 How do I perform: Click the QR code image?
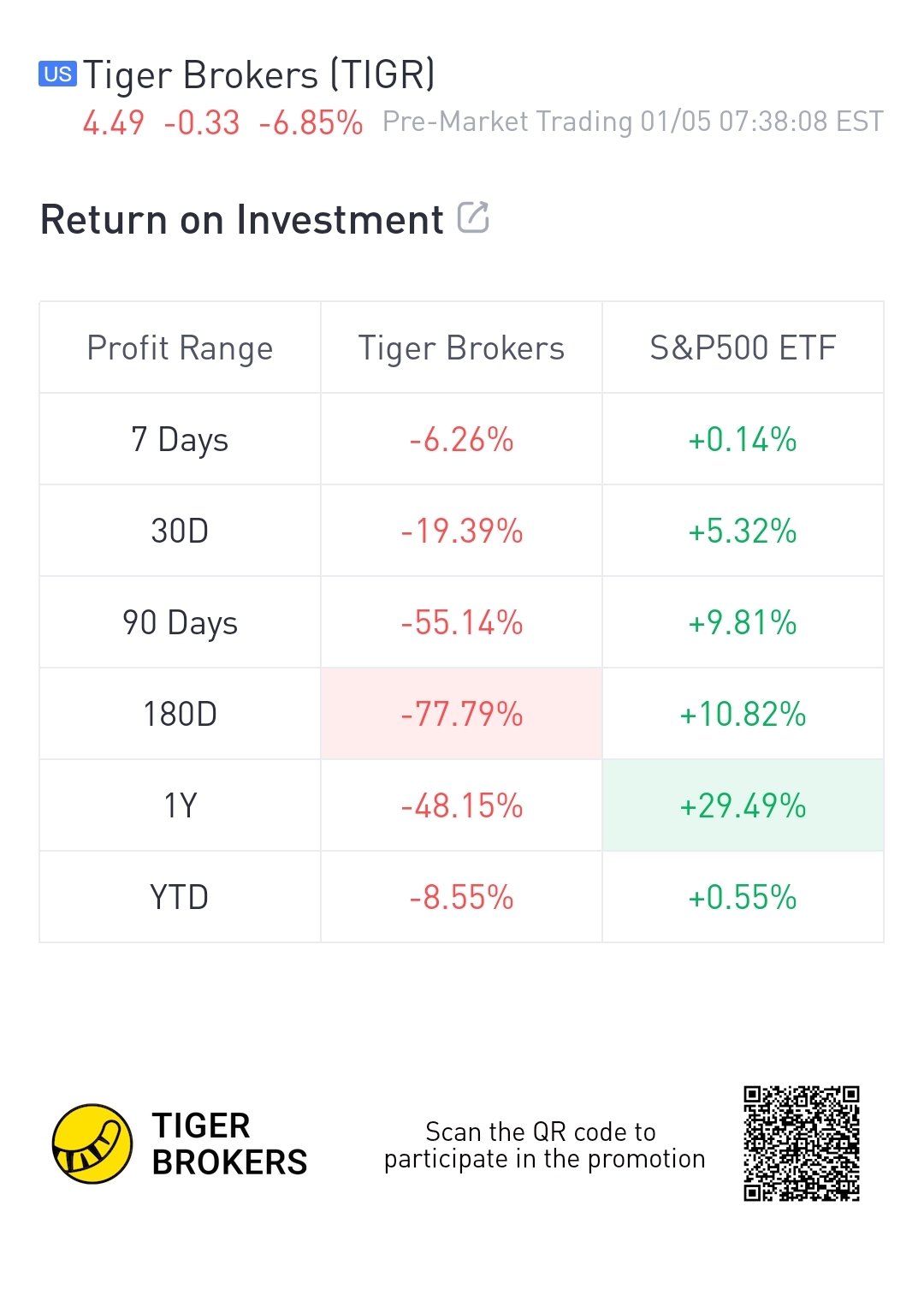(801, 1144)
